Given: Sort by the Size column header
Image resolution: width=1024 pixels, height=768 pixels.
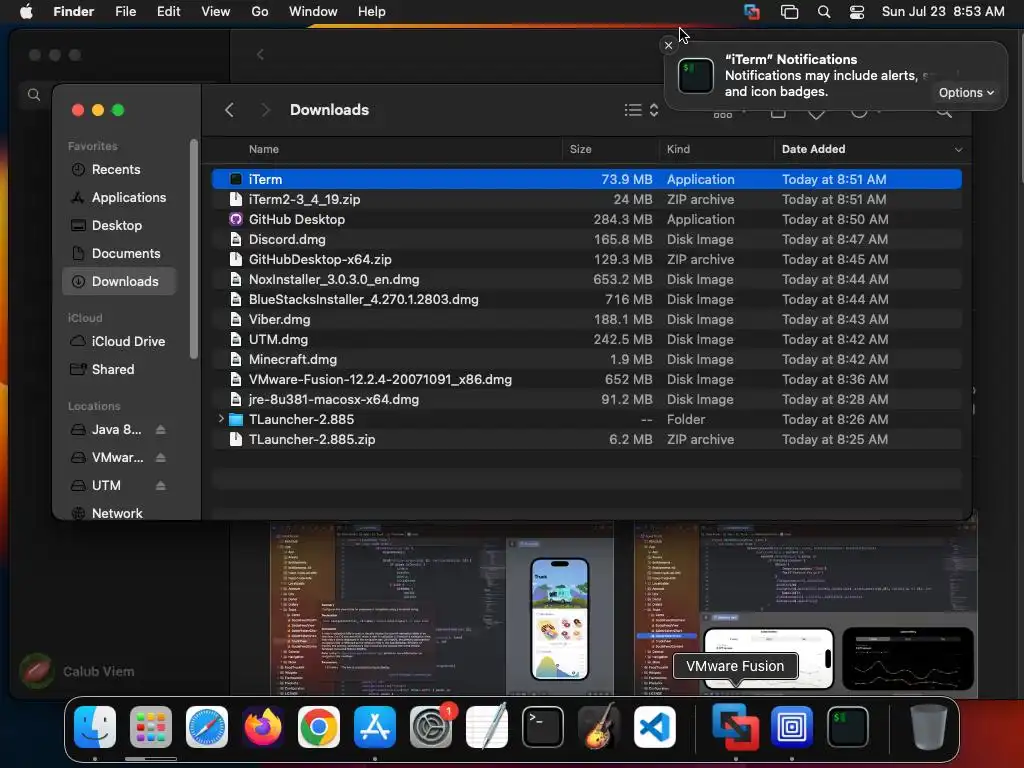Looking at the screenshot, I should coord(580,150).
